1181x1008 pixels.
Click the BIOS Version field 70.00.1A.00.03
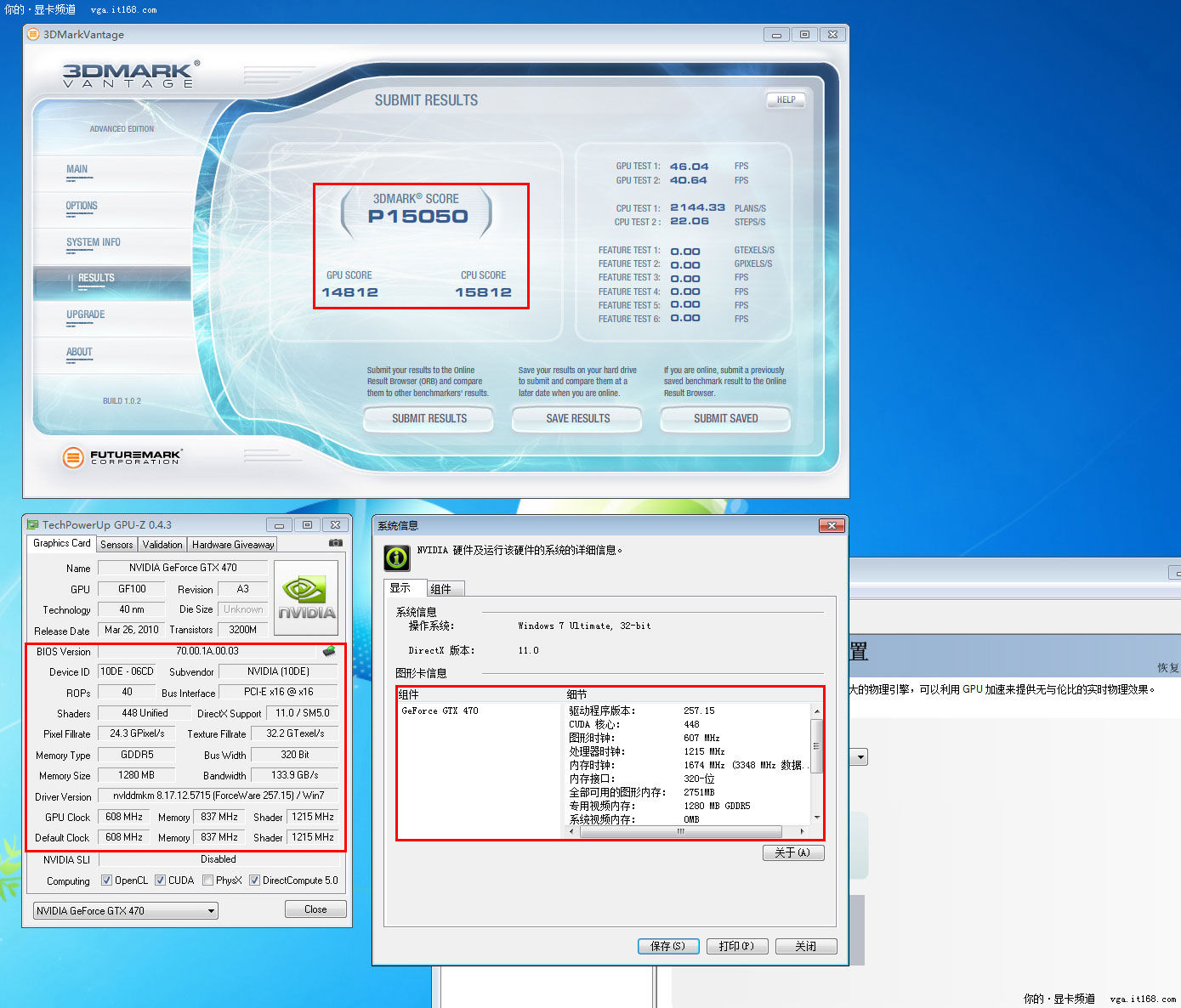[x=207, y=651]
